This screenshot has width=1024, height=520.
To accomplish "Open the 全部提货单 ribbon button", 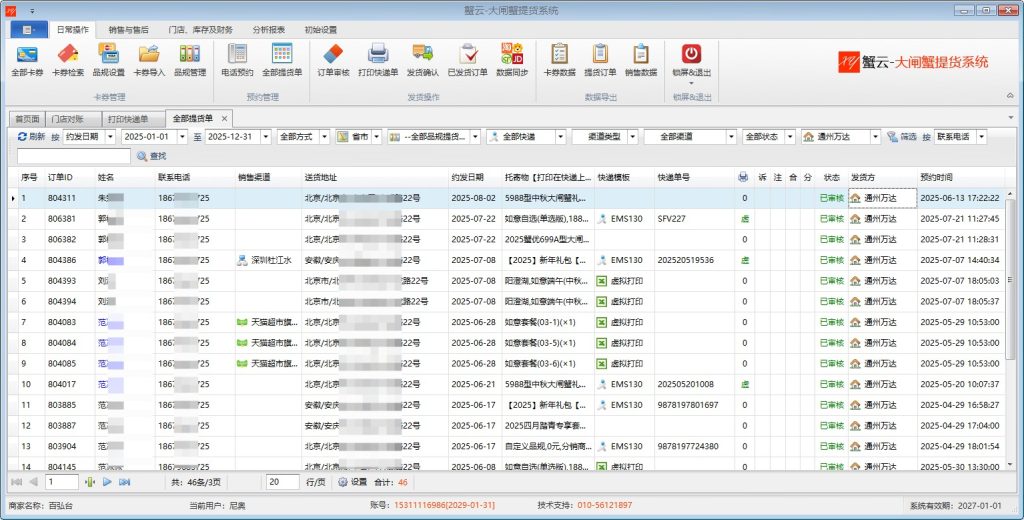I will coord(282,60).
